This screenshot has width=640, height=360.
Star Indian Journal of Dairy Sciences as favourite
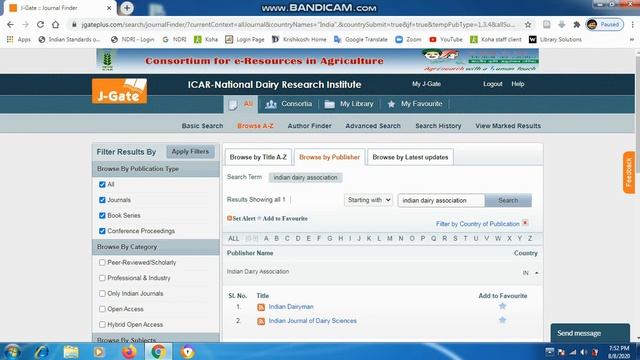(x=502, y=320)
